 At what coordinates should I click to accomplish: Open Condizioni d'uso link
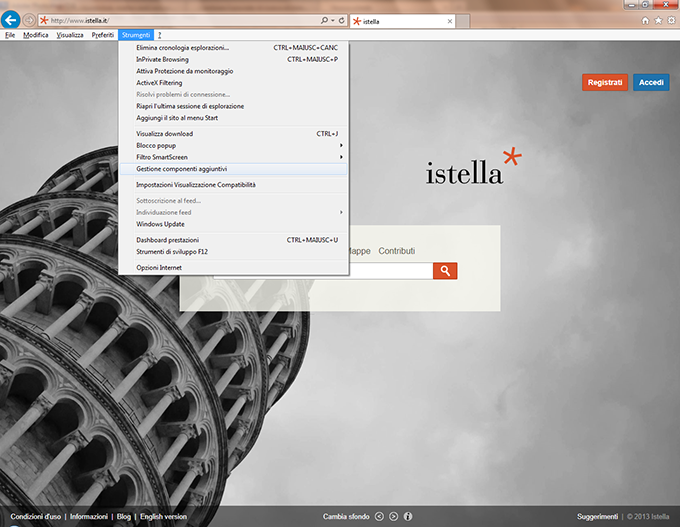[x=36, y=517]
